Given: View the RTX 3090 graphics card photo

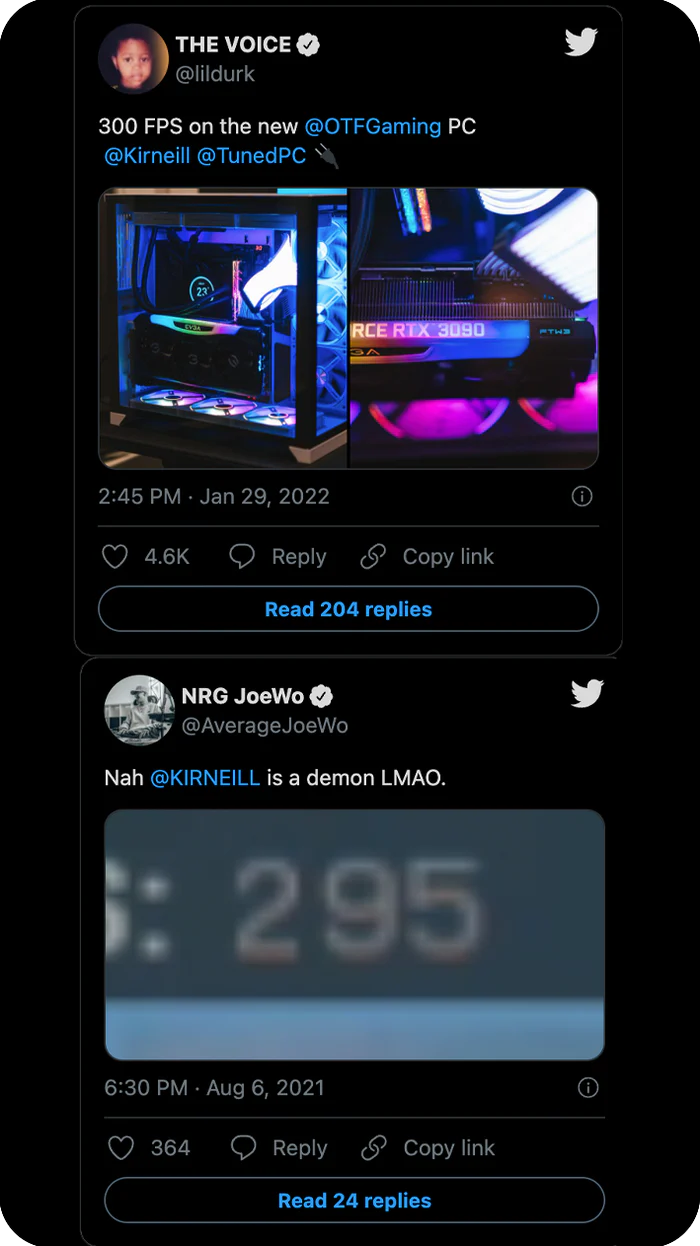Looking at the screenshot, I should (473, 328).
